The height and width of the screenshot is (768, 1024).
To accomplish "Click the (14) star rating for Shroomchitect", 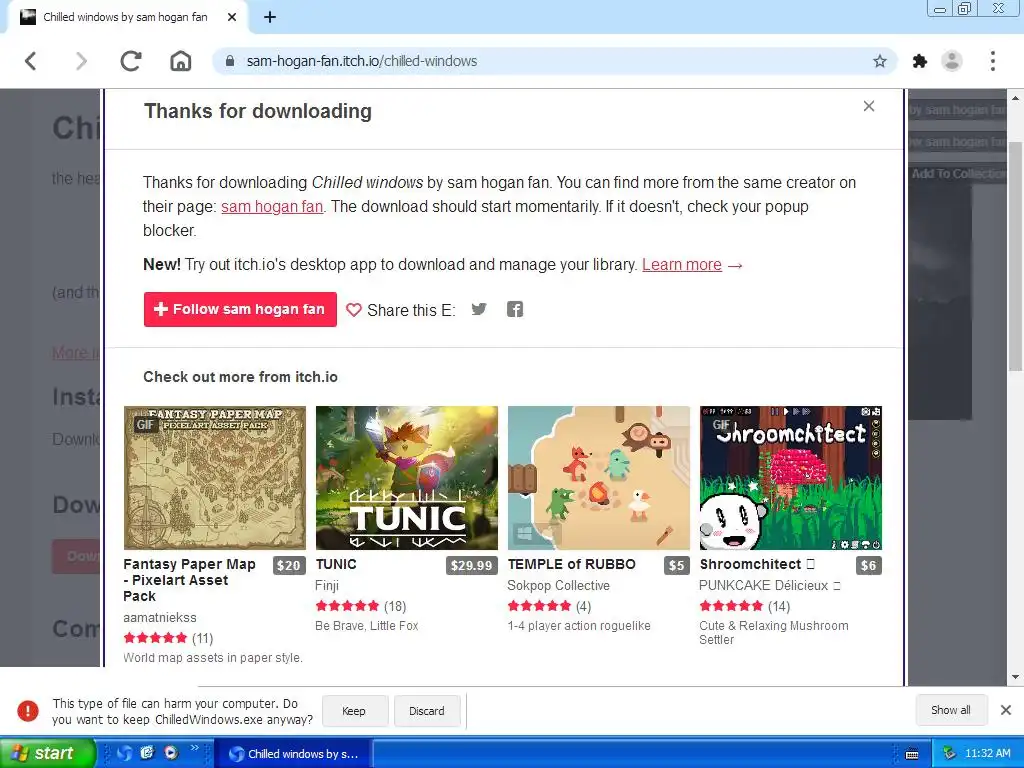I will pos(744,606).
